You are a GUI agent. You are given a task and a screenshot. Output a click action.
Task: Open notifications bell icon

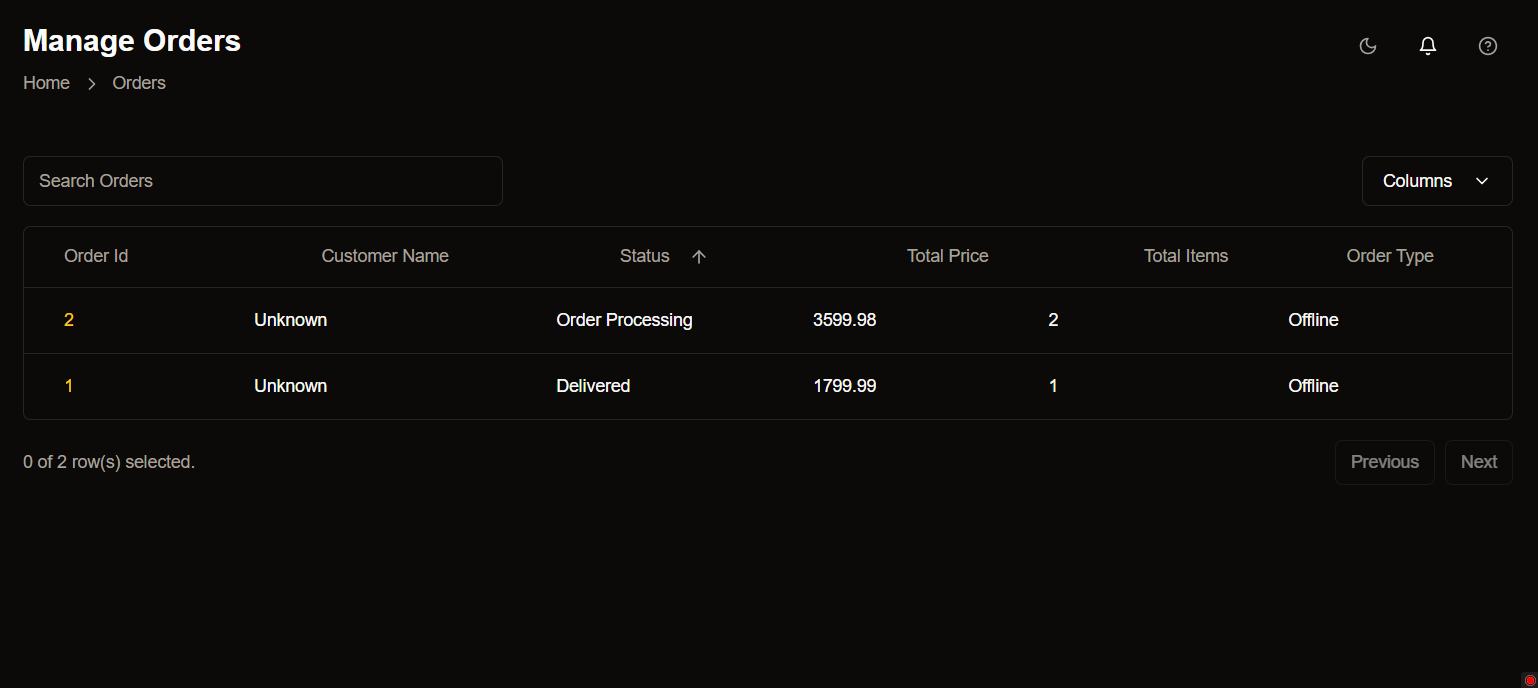[1428, 46]
